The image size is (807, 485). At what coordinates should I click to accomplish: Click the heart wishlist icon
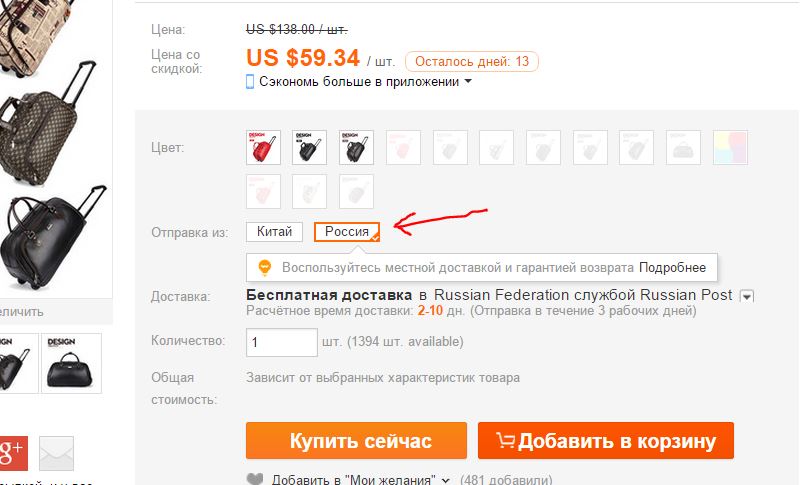click(255, 479)
